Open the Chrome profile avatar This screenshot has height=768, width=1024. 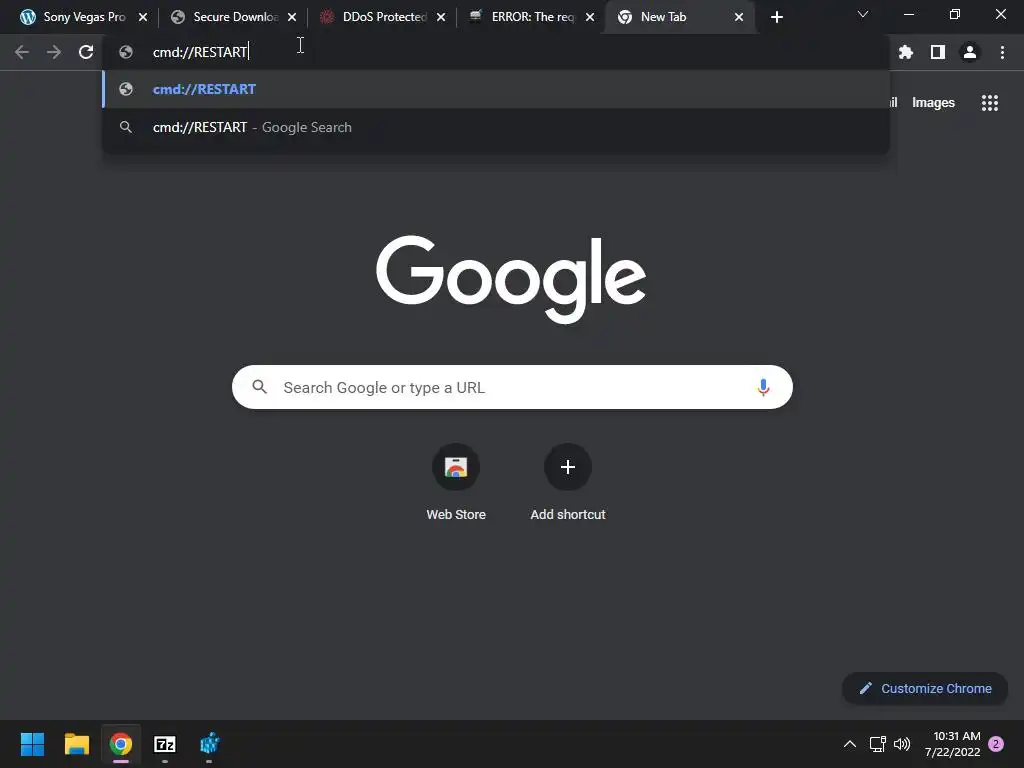(970, 52)
